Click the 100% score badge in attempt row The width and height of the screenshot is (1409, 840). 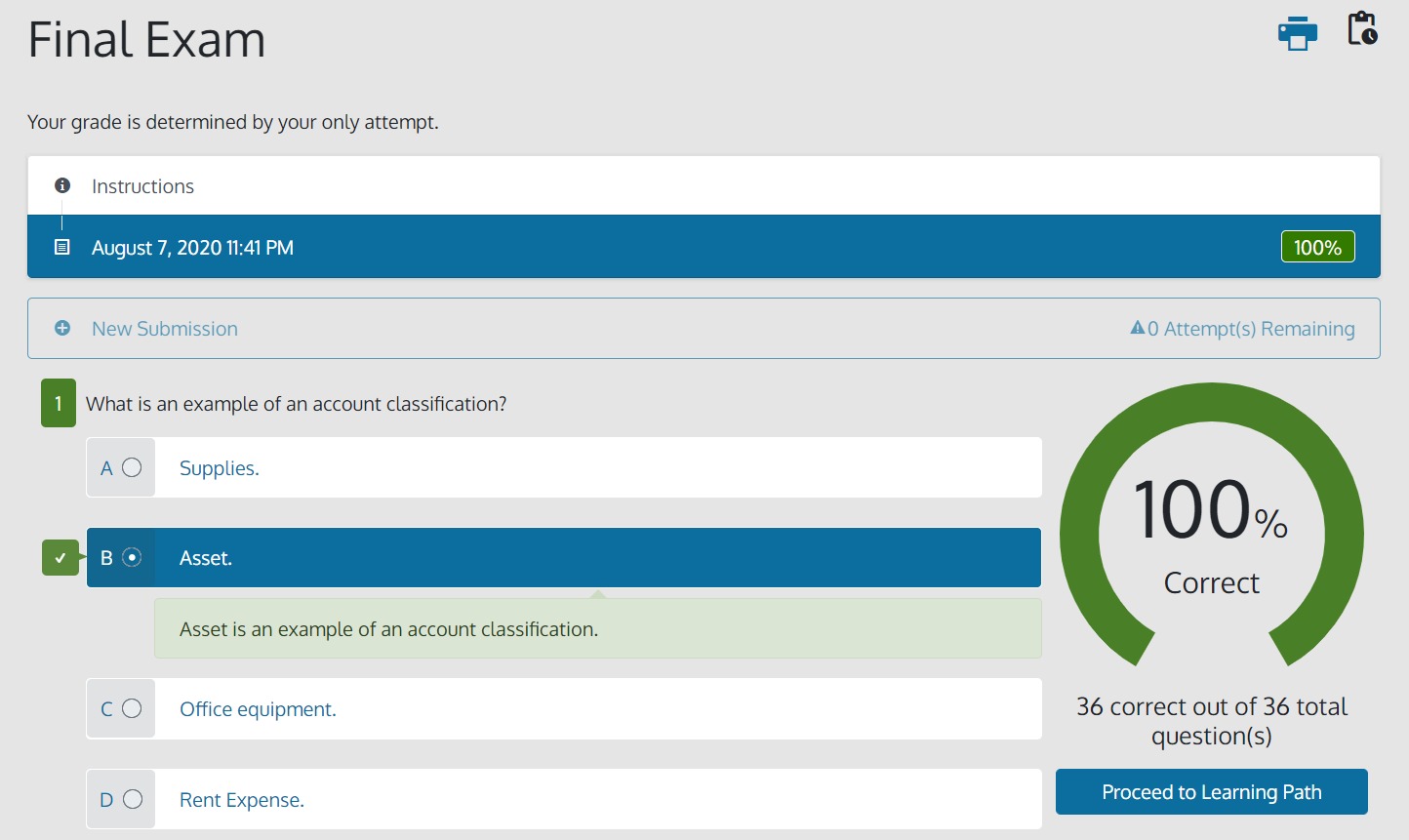1317,247
